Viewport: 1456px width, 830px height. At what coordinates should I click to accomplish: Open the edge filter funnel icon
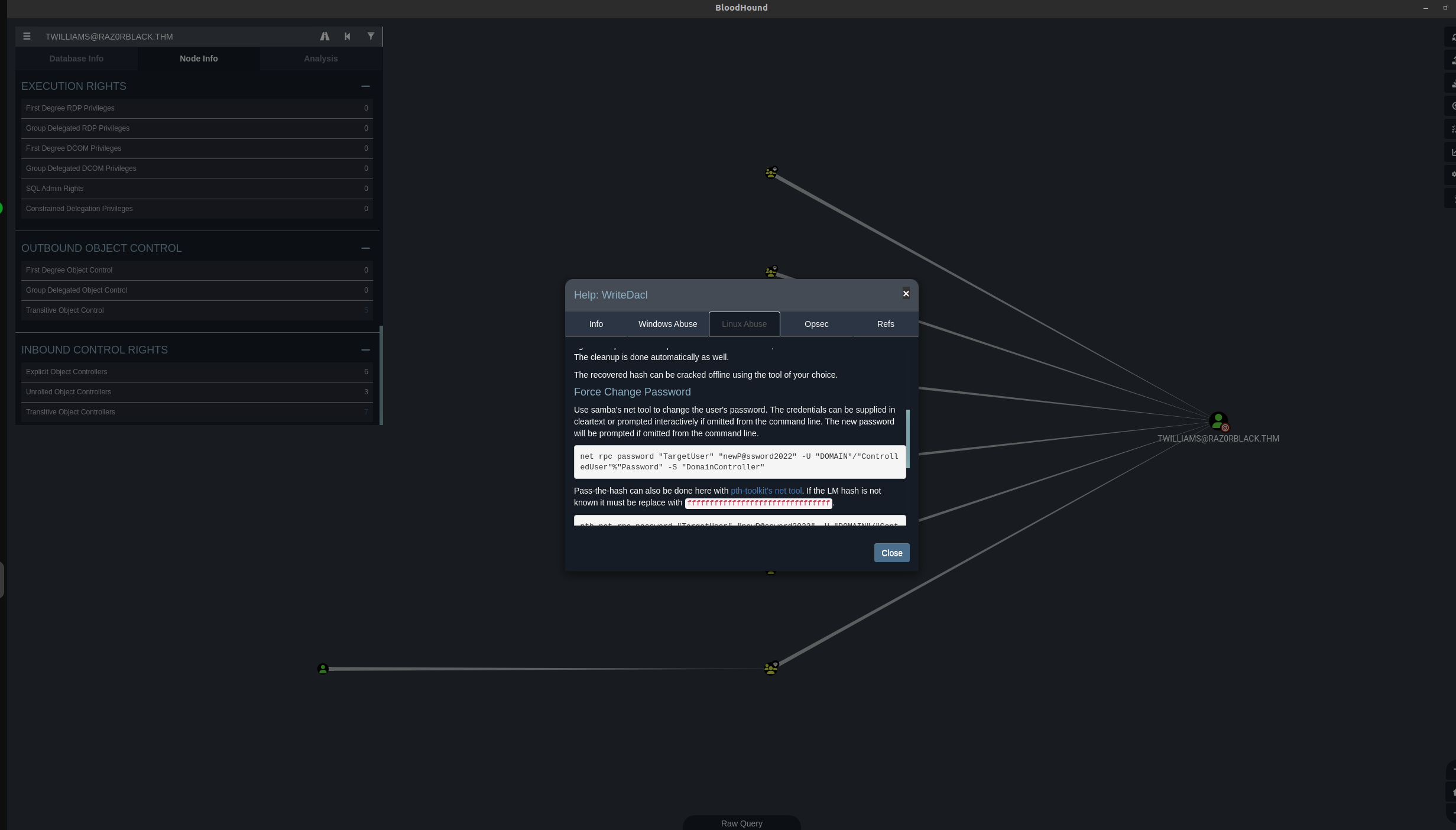coord(371,37)
